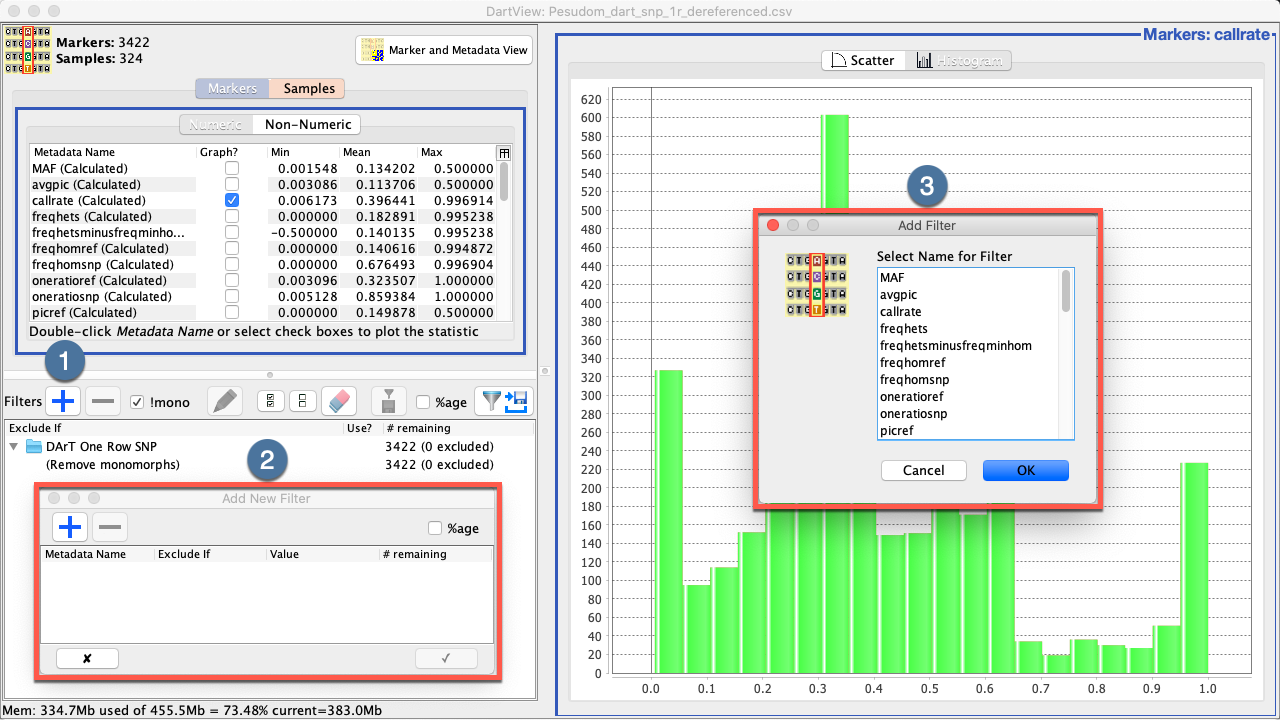Click the Exclude If header in Add New Filter
Screen dimensions: 1280x720
[x=210, y=554]
